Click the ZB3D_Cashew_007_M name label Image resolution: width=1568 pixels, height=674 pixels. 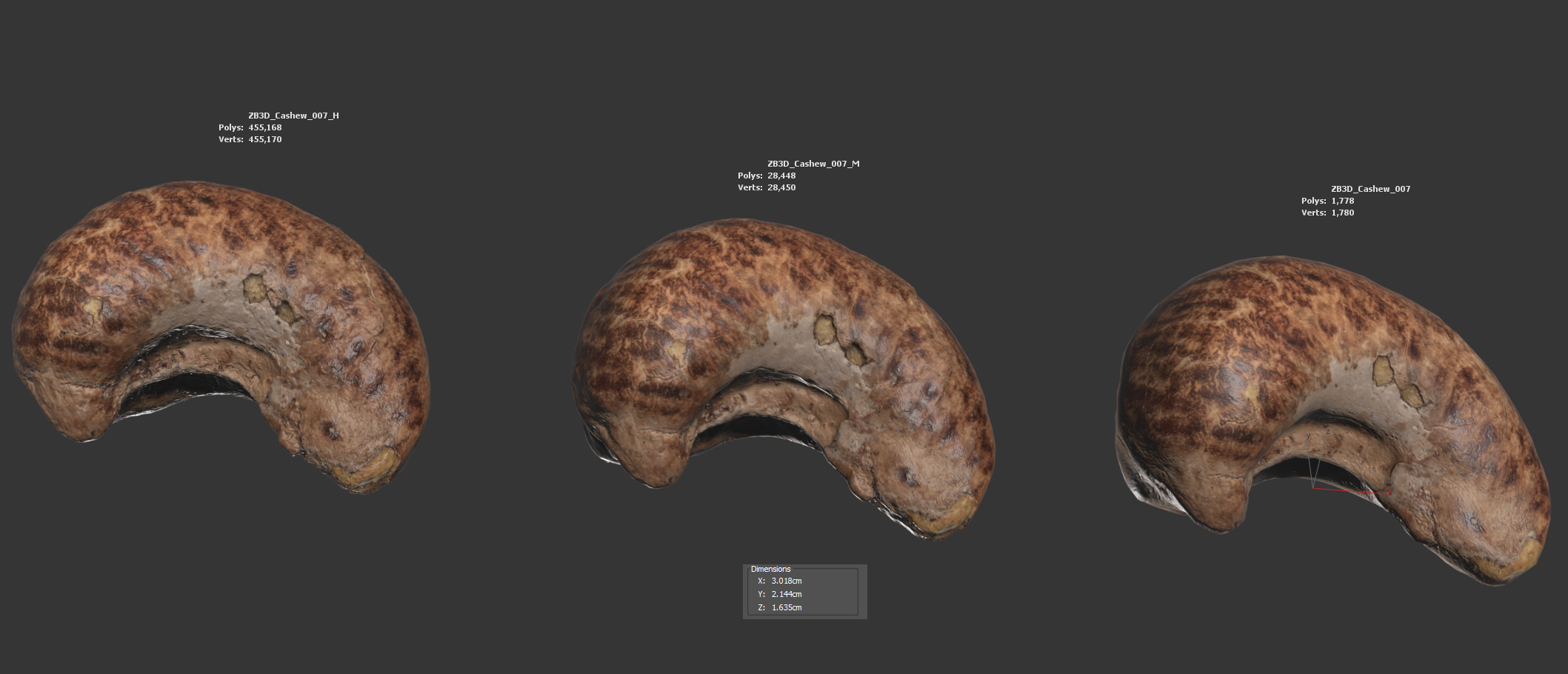tap(813, 164)
